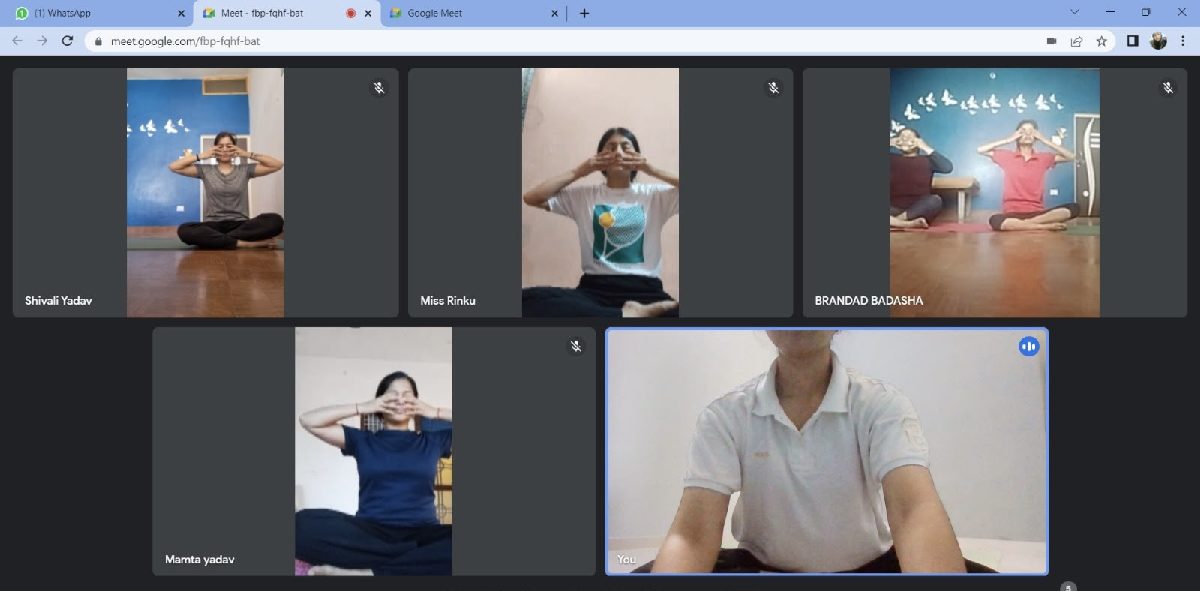
Task: Open a new browser tab
Action: click(x=584, y=13)
